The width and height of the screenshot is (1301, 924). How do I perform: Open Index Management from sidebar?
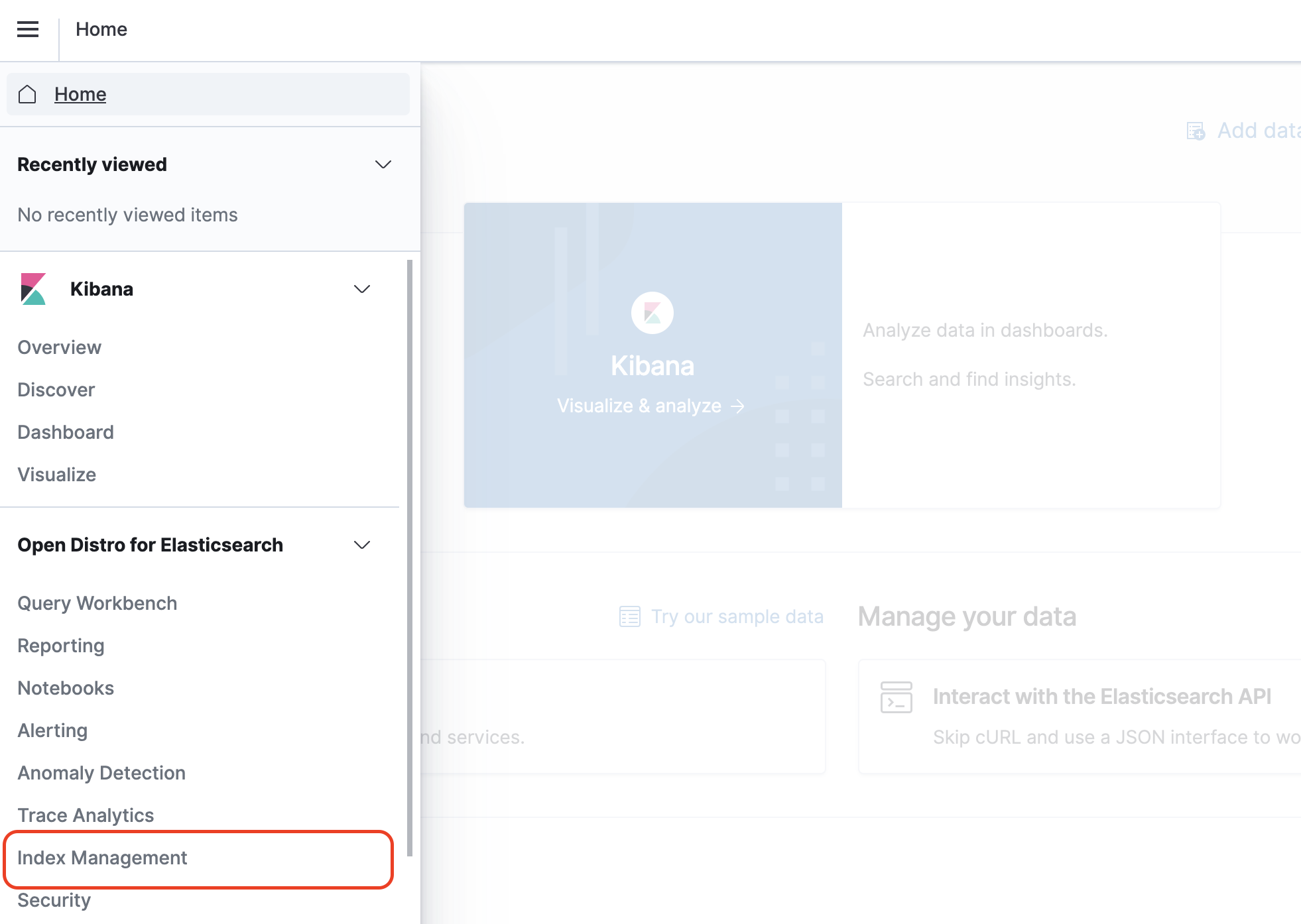(x=102, y=858)
